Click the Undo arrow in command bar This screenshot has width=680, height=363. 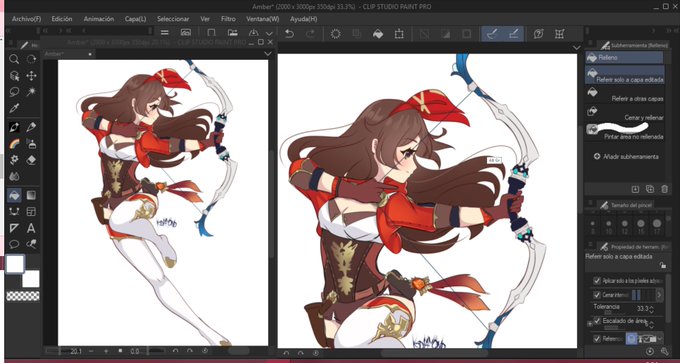(289, 34)
